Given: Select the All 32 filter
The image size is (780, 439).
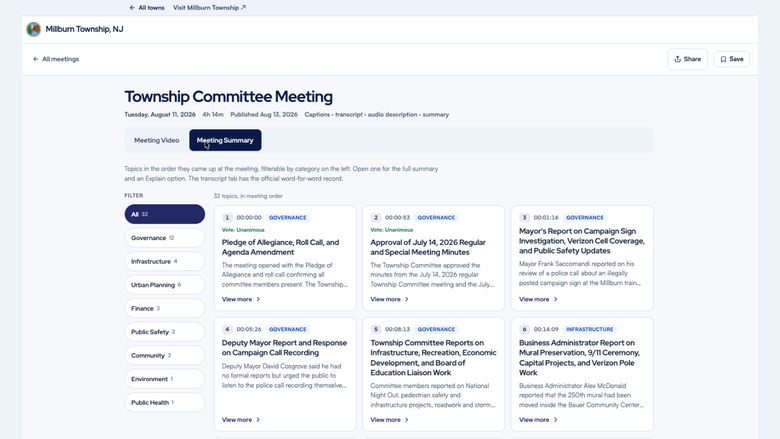Looking at the screenshot, I should pyautogui.click(x=165, y=214).
